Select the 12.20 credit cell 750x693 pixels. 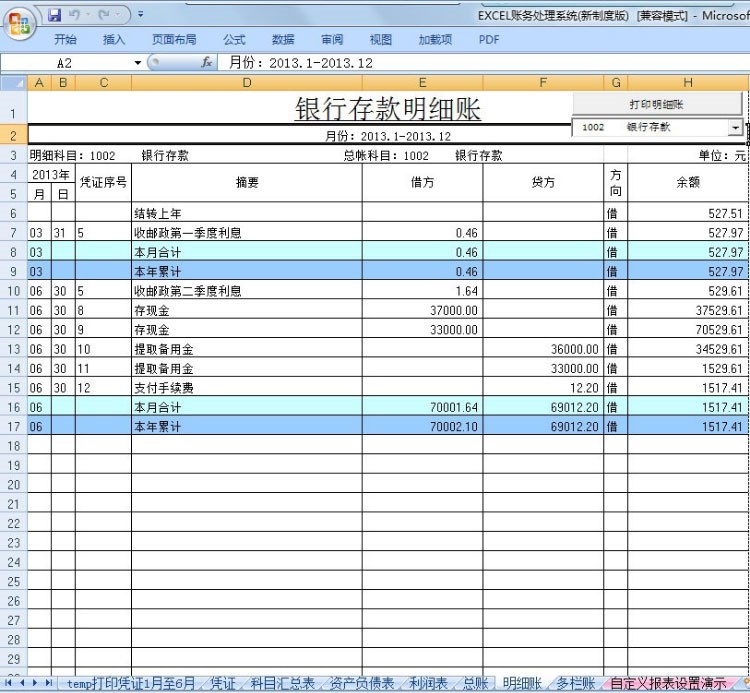click(543, 388)
